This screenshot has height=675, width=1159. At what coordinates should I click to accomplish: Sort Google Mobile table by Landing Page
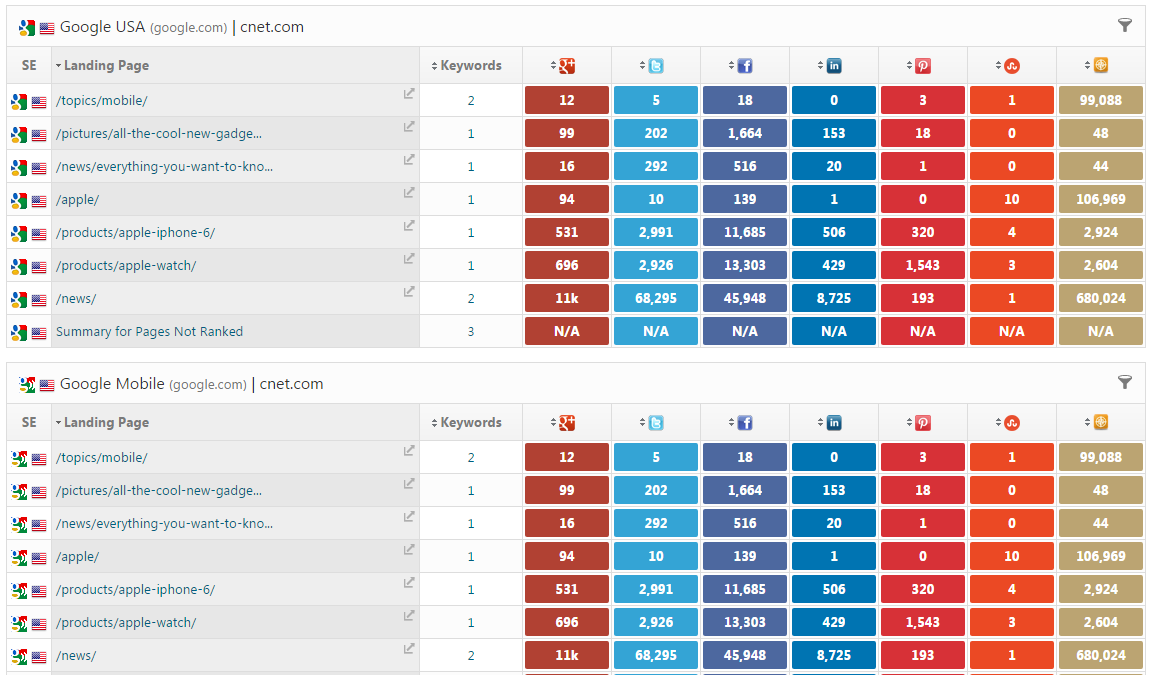(x=105, y=423)
